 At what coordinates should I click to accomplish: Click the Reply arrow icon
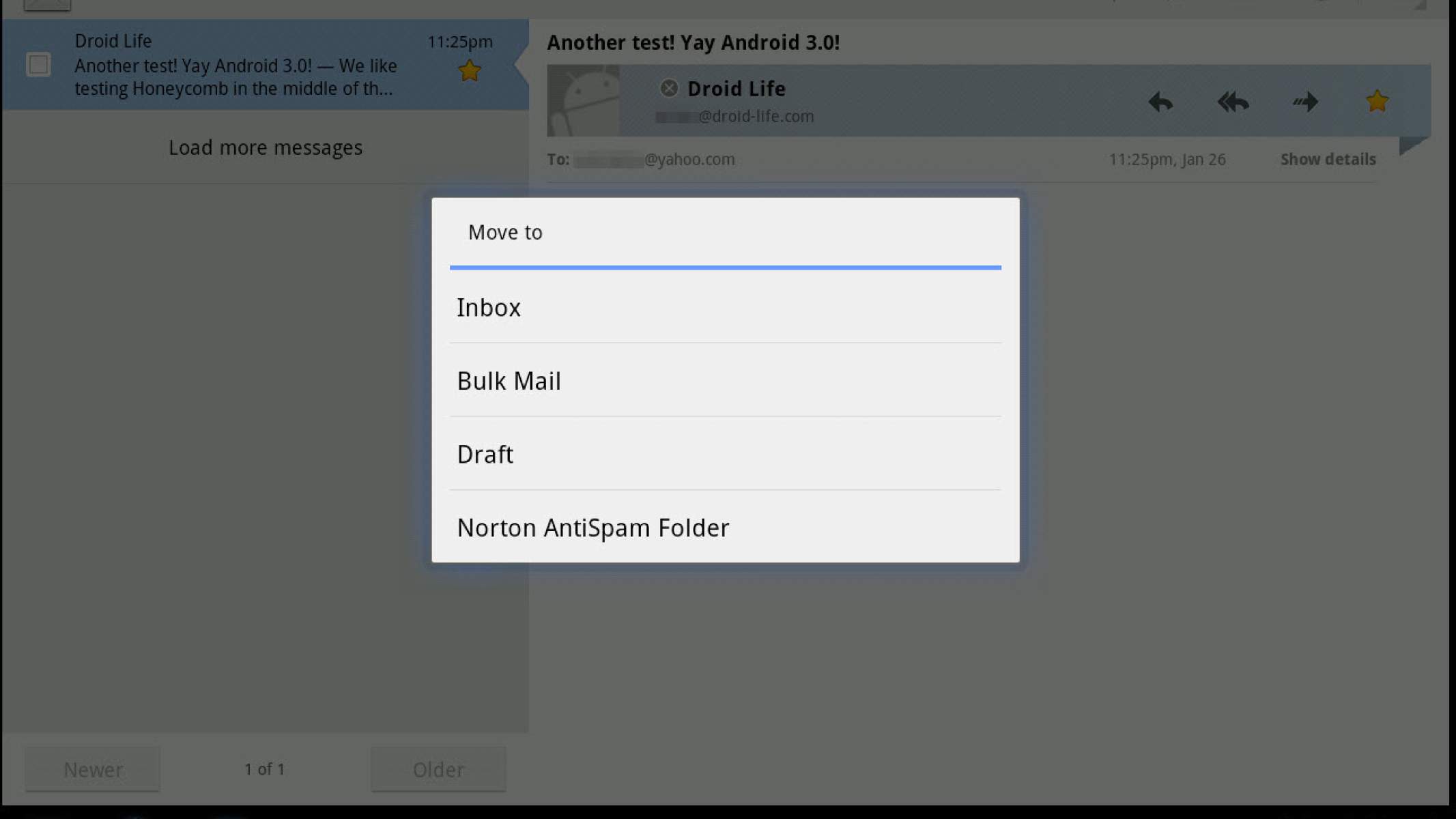[x=1160, y=102]
